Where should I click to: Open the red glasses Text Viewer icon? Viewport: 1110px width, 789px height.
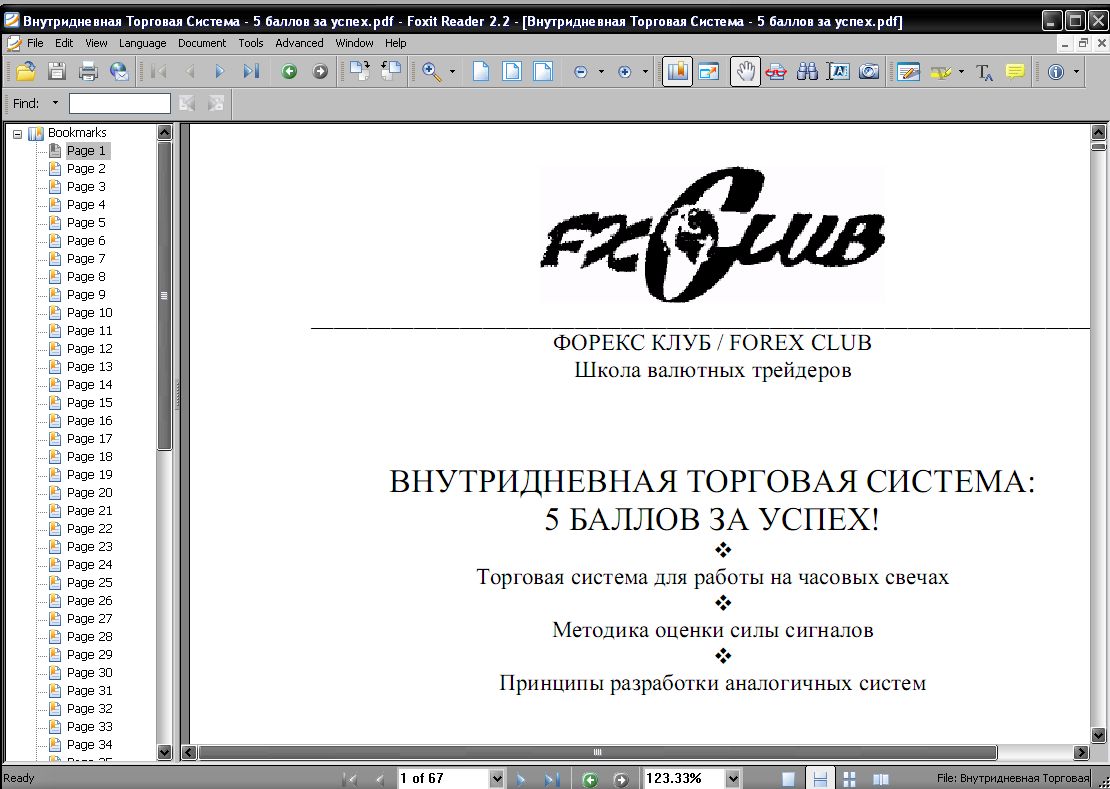pos(777,71)
